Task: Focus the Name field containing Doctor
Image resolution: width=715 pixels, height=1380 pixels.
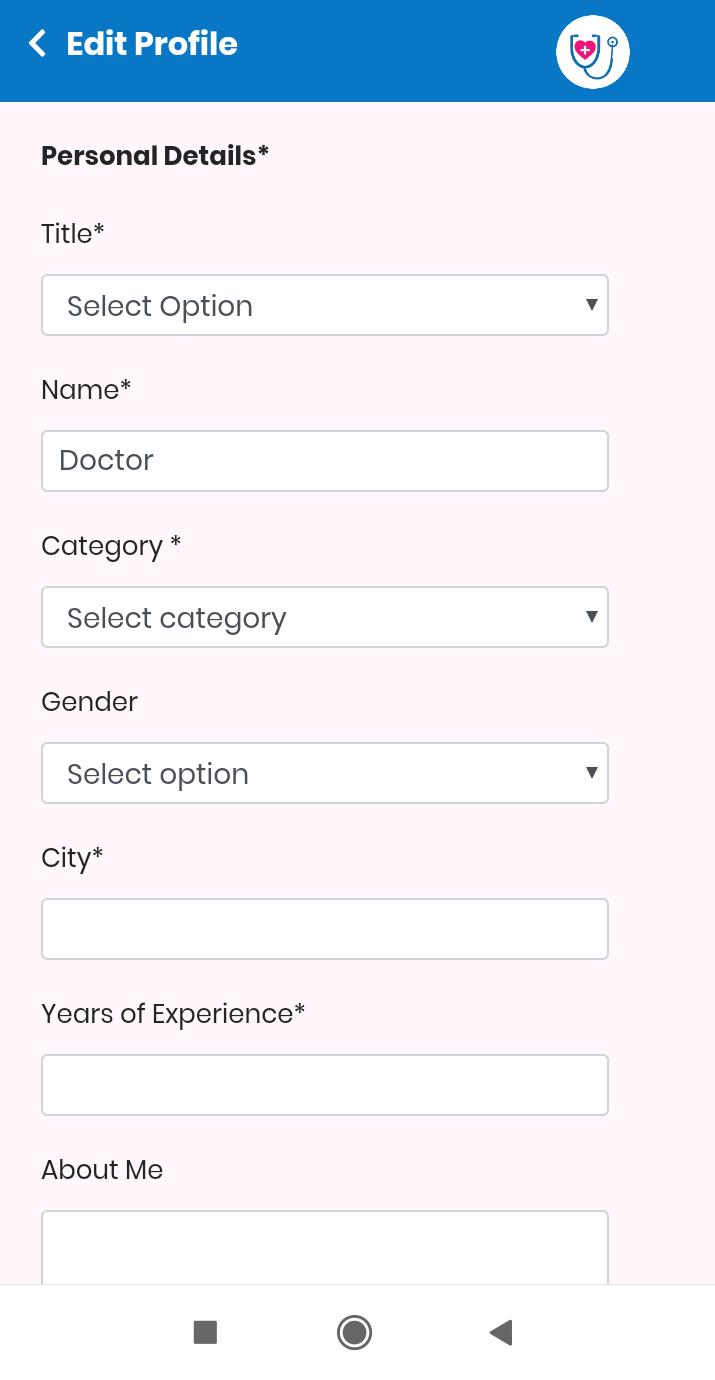Action: (x=325, y=461)
